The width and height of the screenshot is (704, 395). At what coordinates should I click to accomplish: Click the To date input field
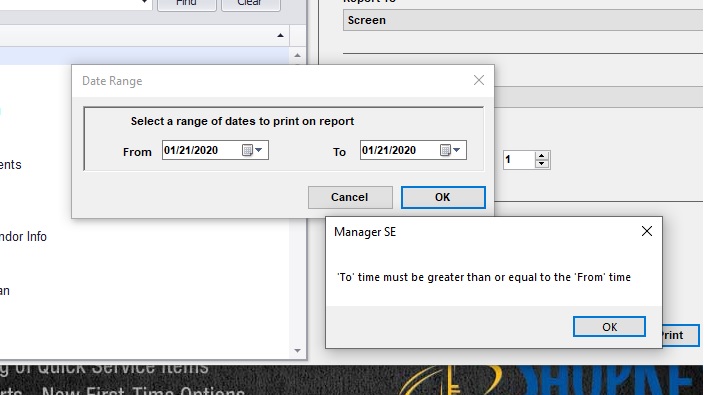(x=413, y=150)
